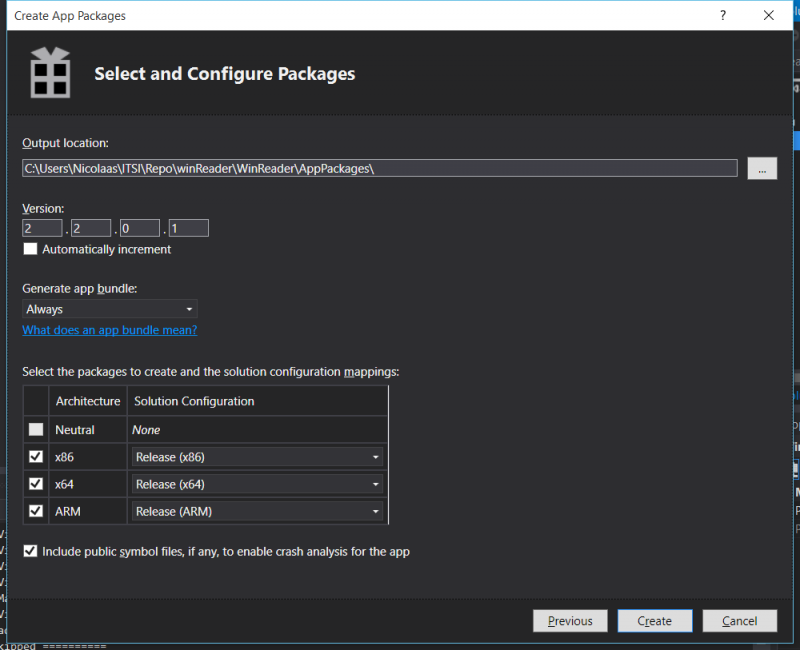This screenshot has width=800, height=650.
Task: Disable the ARM architecture checkbox
Action: [x=36, y=511]
